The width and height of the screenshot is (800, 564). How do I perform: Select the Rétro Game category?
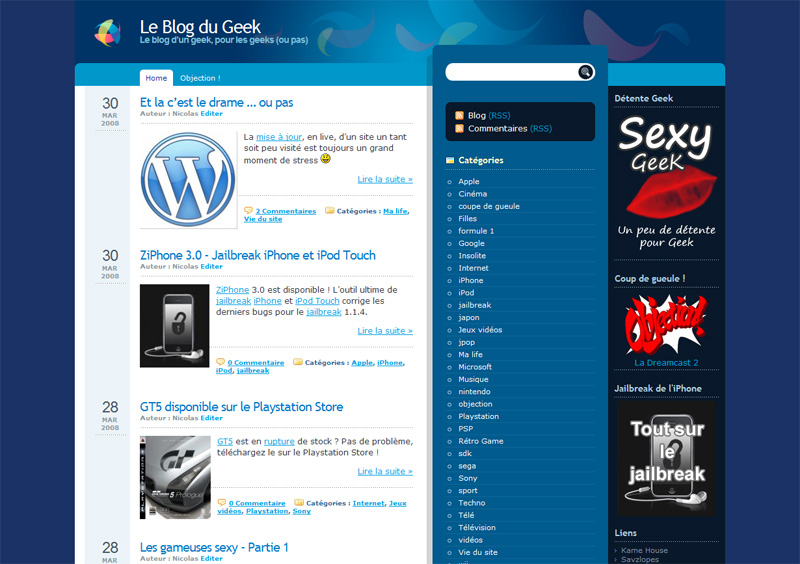481,441
